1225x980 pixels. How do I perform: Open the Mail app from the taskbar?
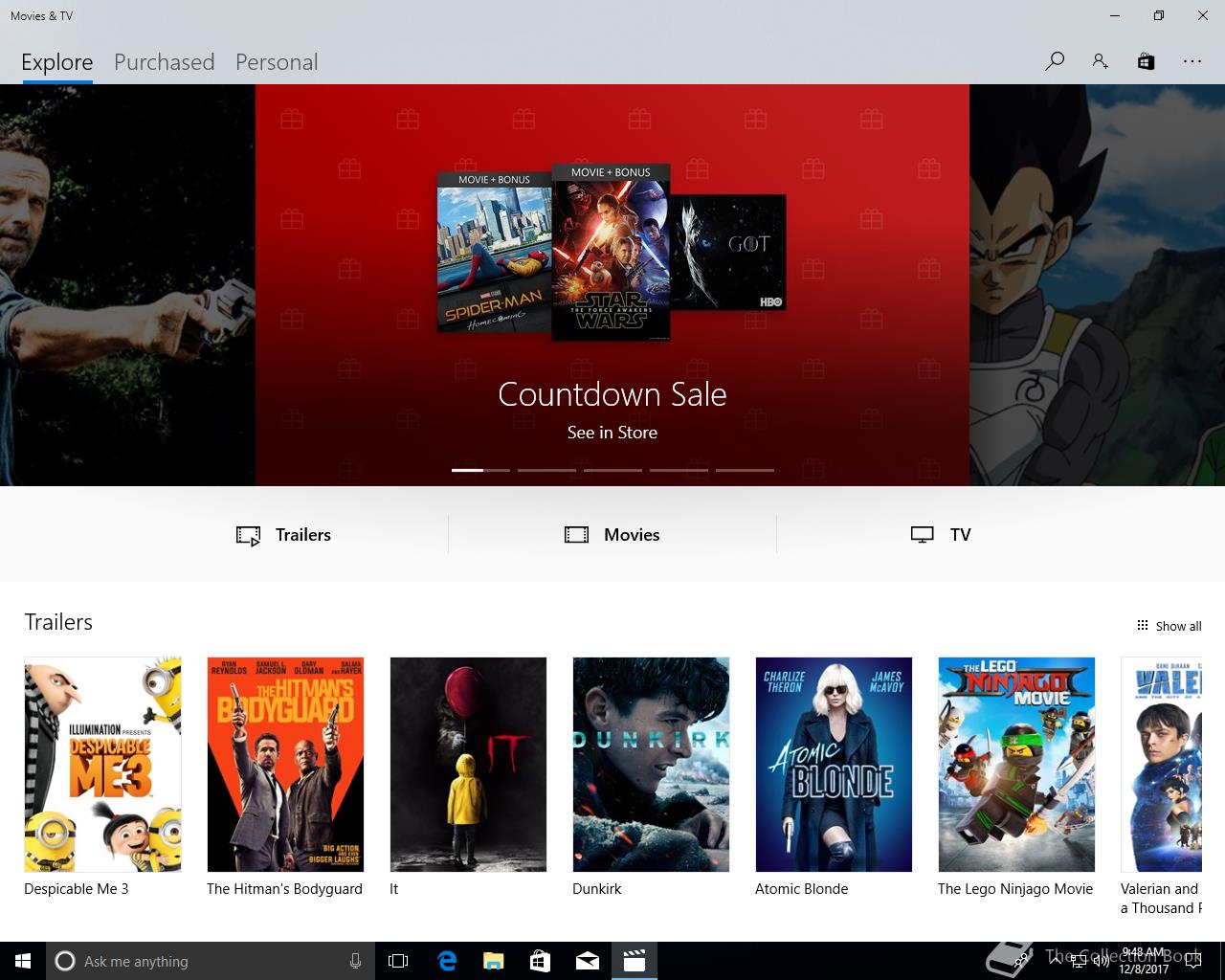[588, 961]
